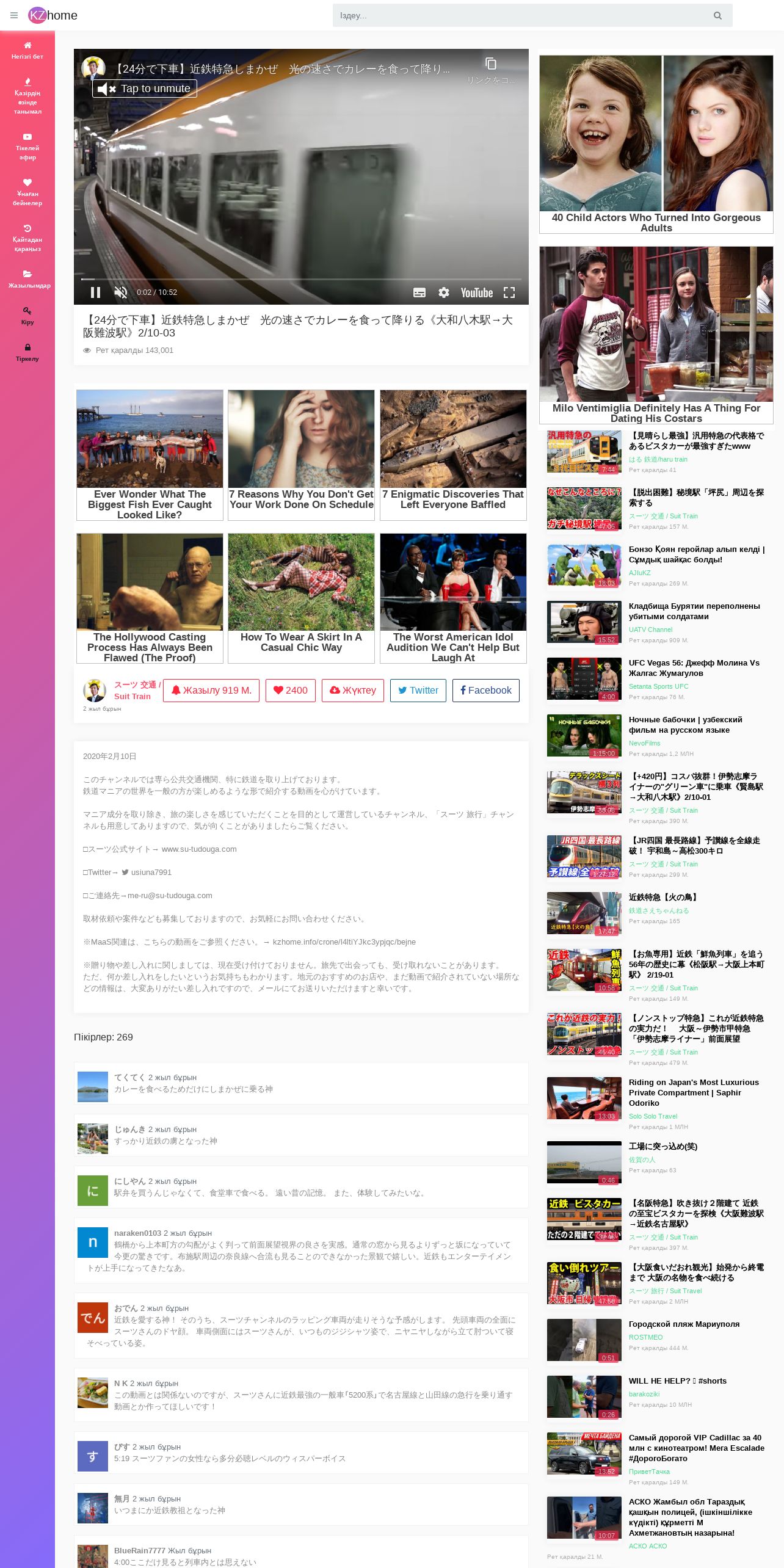Open Самый дорогой VIP Cadillac video
The width and height of the screenshot is (784, 1568).
click(697, 1448)
